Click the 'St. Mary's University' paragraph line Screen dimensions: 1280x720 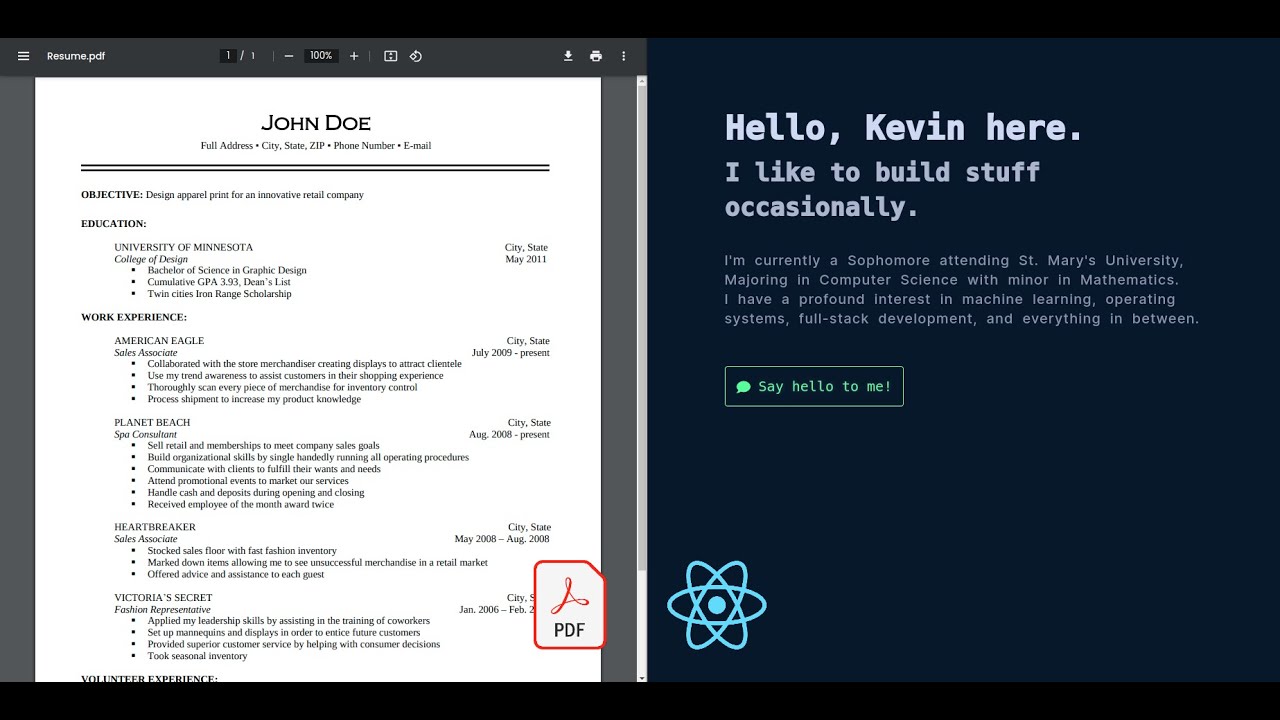coord(954,261)
